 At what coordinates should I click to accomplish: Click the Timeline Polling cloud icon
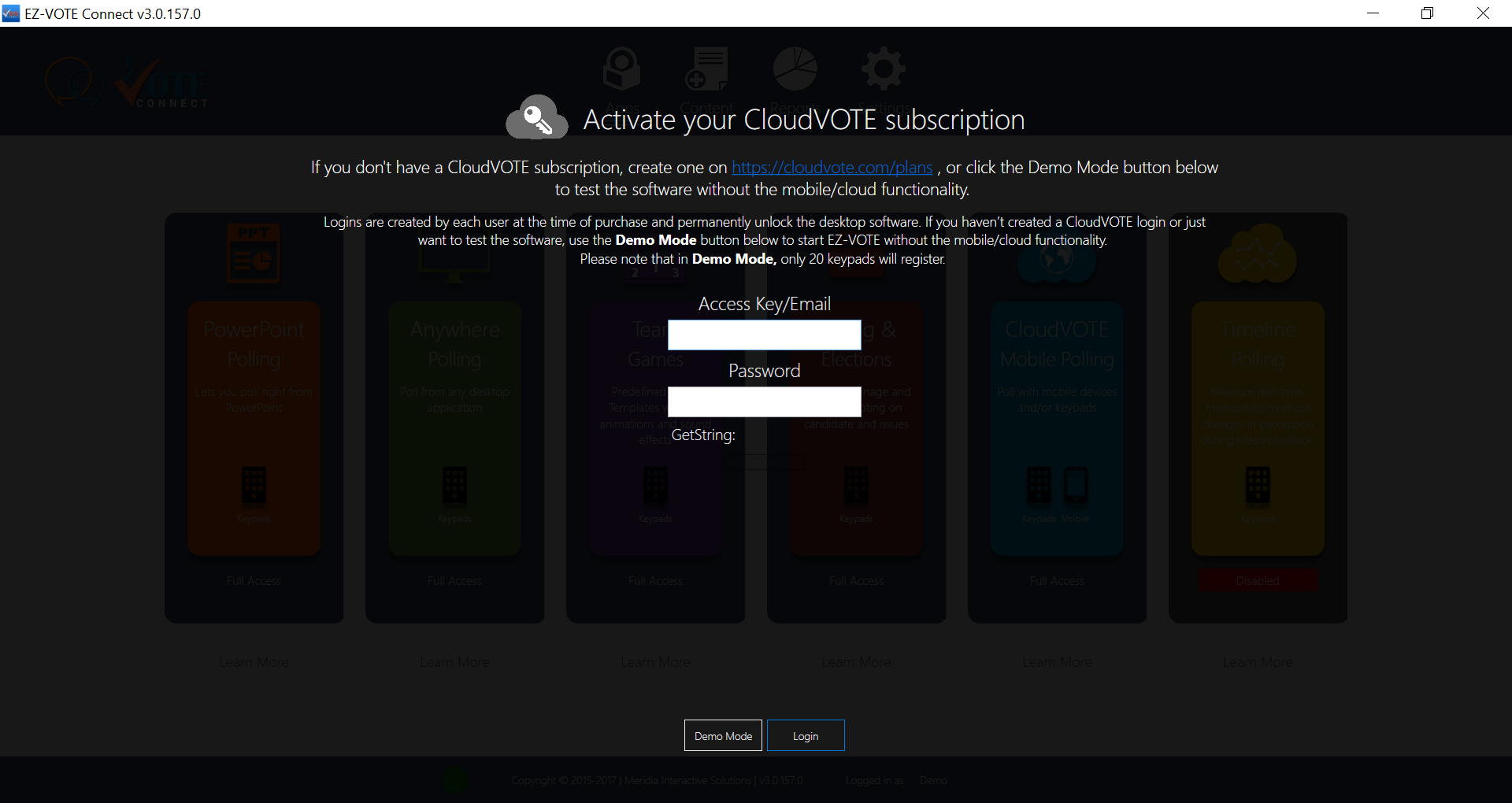[1258, 253]
